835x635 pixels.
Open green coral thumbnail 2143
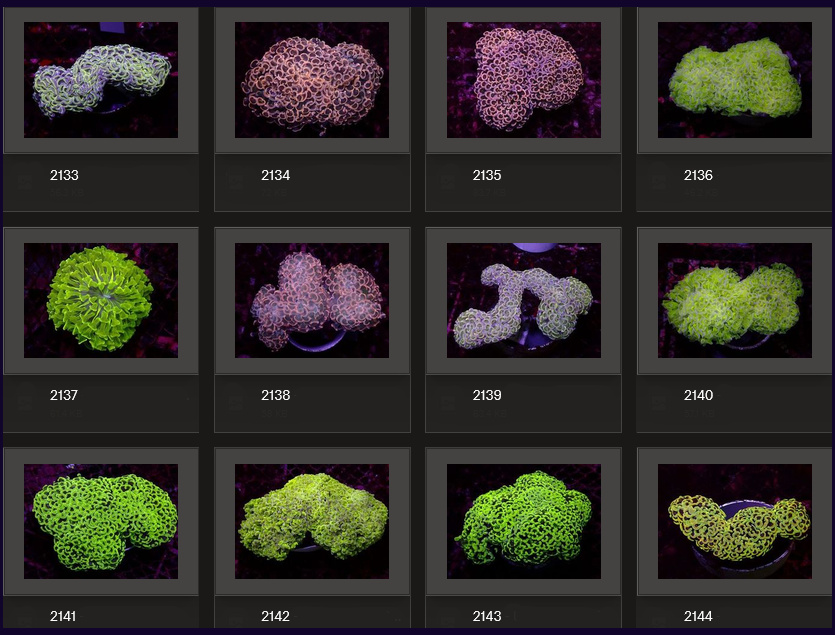pyautogui.click(x=523, y=522)
